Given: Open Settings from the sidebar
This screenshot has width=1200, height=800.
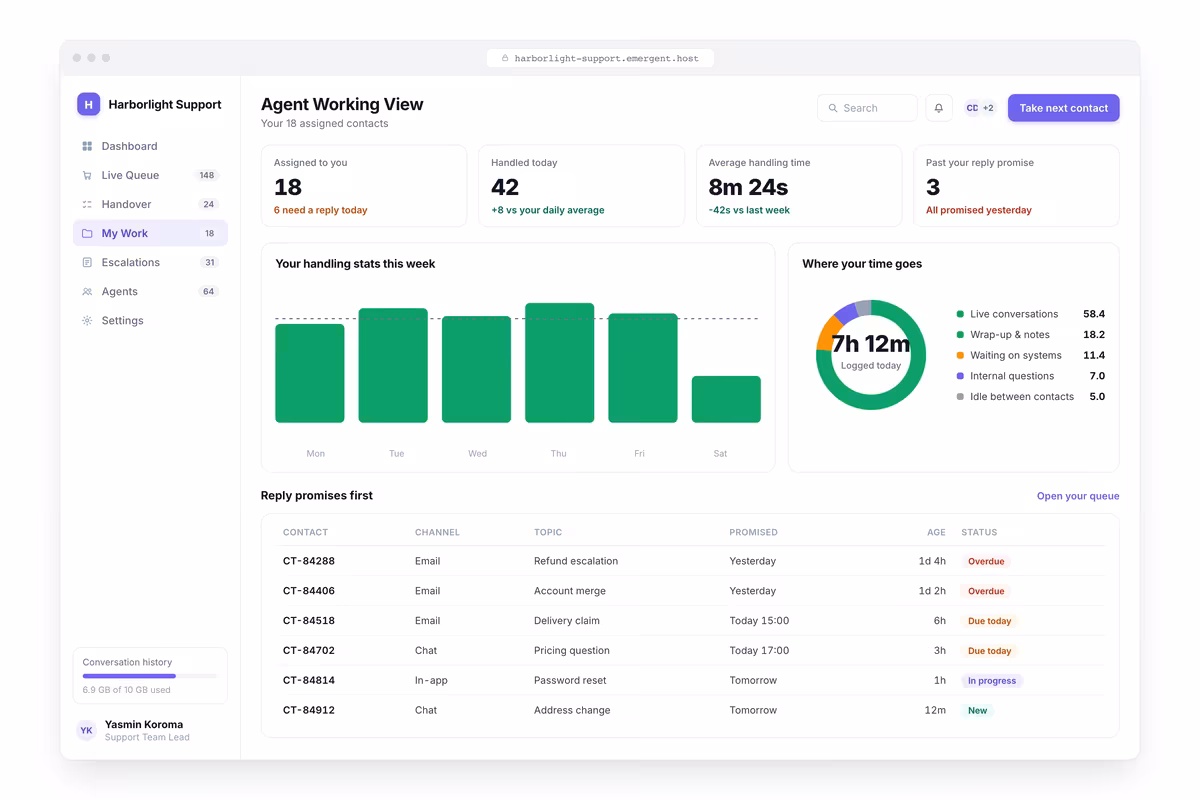Looking at the screenshot, I should tap(150, 320).
